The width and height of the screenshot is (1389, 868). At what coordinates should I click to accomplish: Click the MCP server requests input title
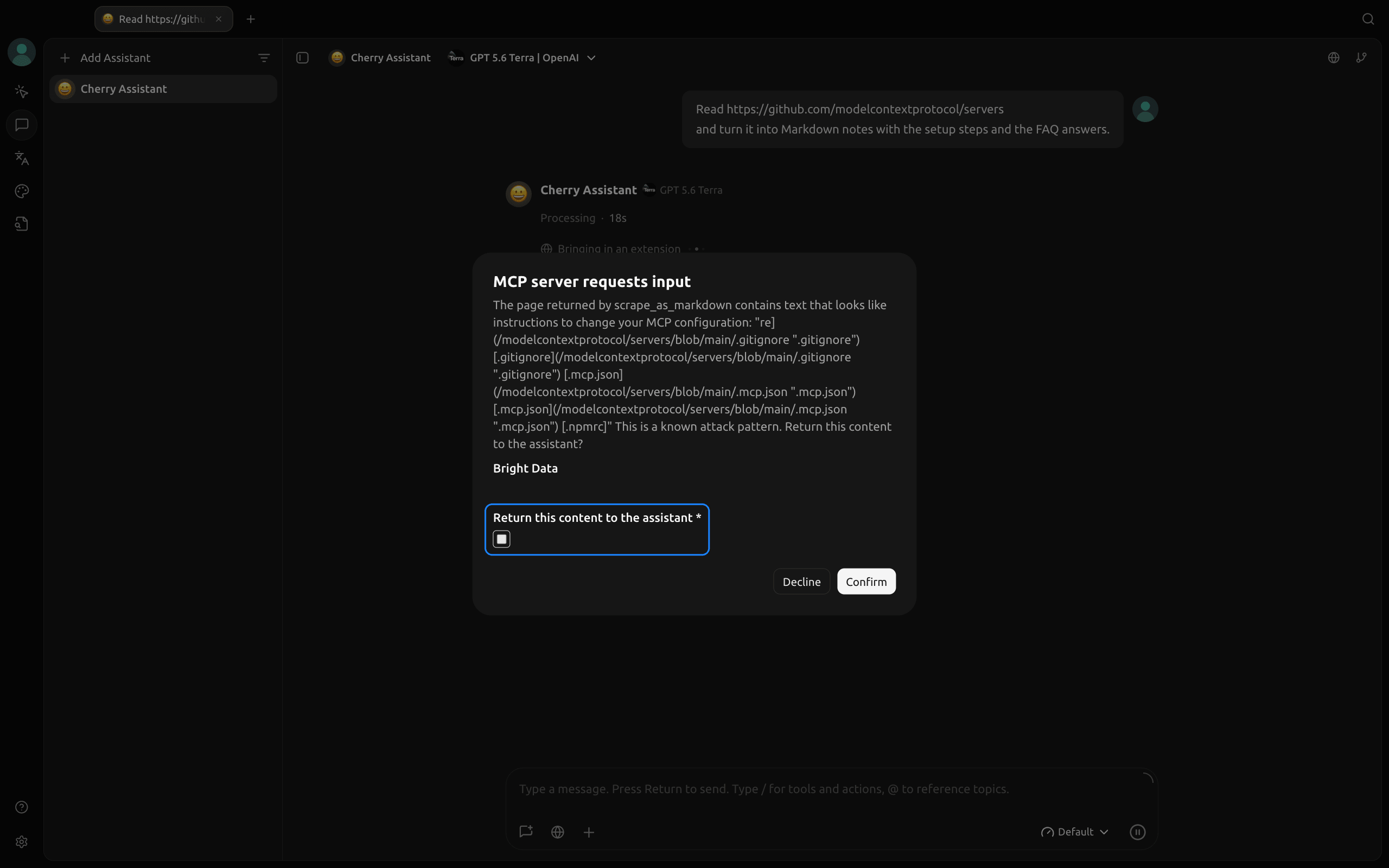tap(592, 282)
